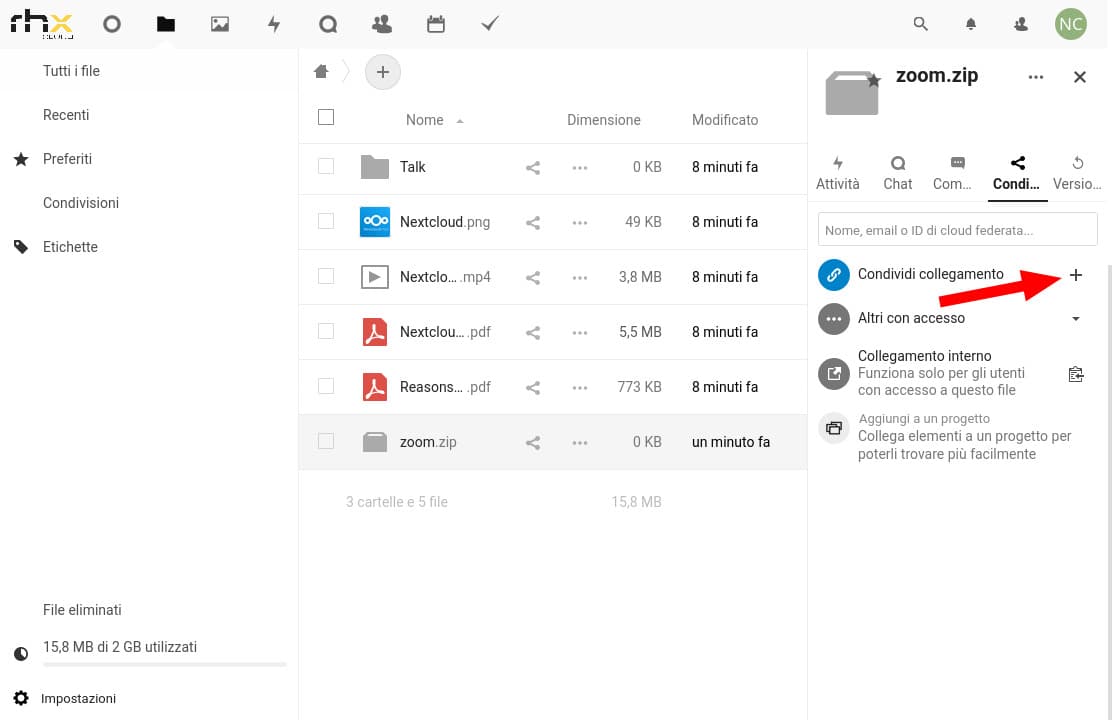Open Nextcloud.png file name
The width and height of the screenshot is (1112, 720).
pos(445,222)
